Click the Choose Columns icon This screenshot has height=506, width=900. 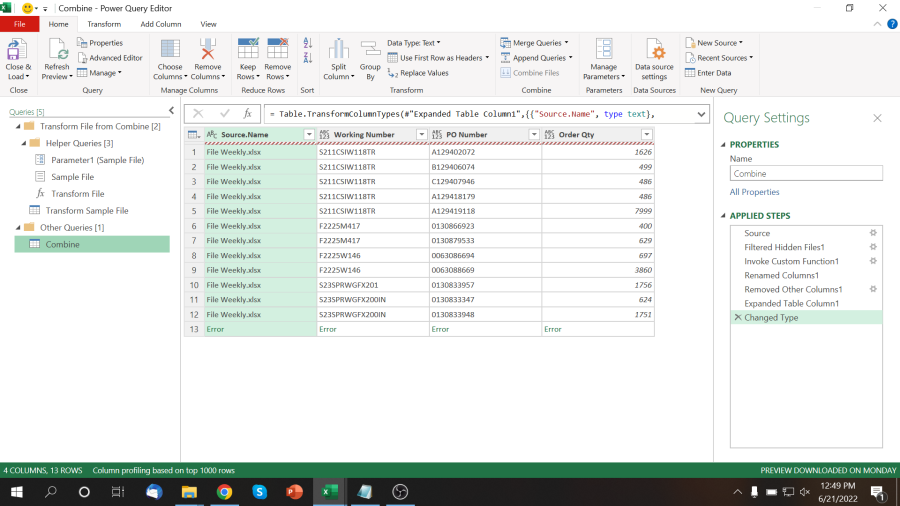pyautogui.click(x=170, y=50)
